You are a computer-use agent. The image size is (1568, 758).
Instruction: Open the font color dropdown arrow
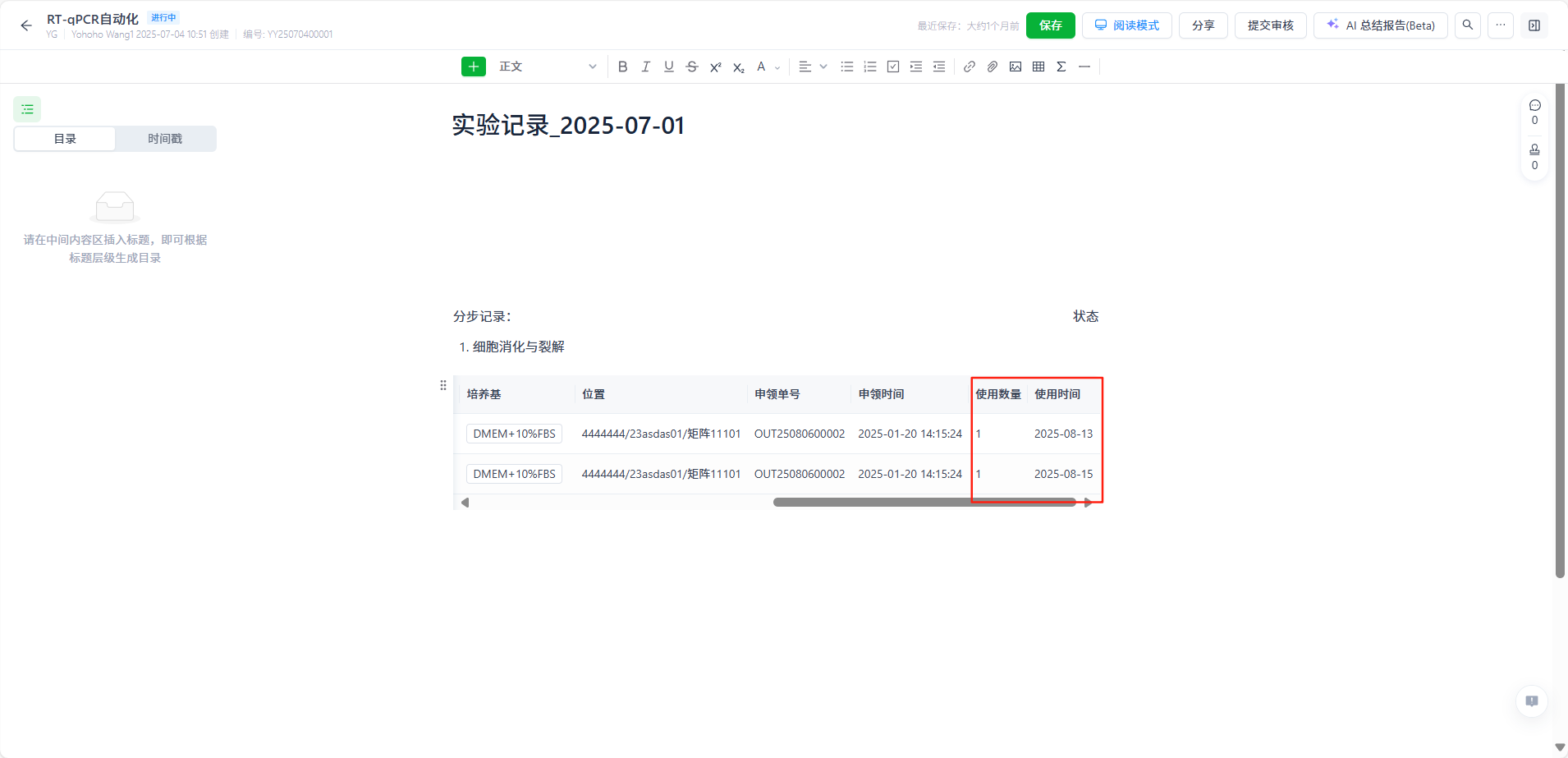tap(777, 67)
